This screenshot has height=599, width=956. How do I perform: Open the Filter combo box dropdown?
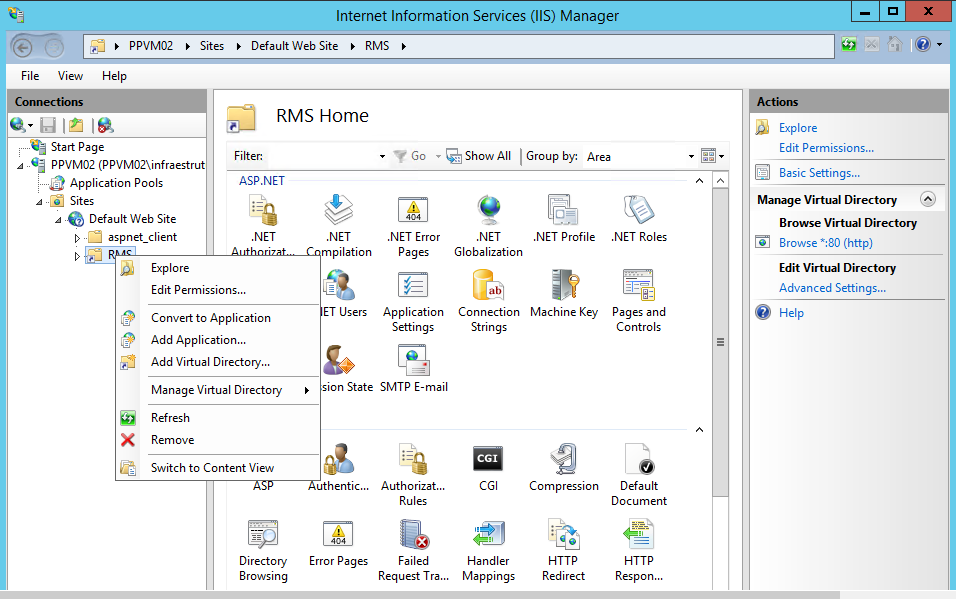pos(382,156)
